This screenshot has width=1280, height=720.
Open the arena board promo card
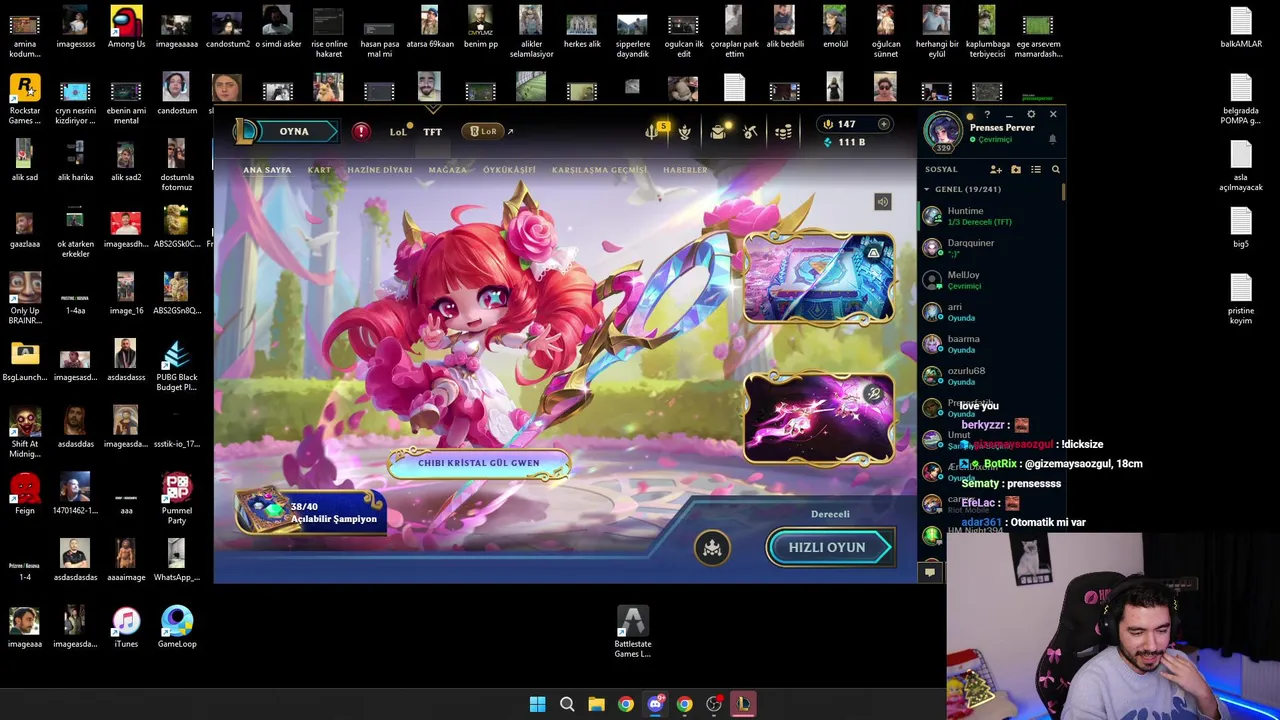(x=819, y=281)
